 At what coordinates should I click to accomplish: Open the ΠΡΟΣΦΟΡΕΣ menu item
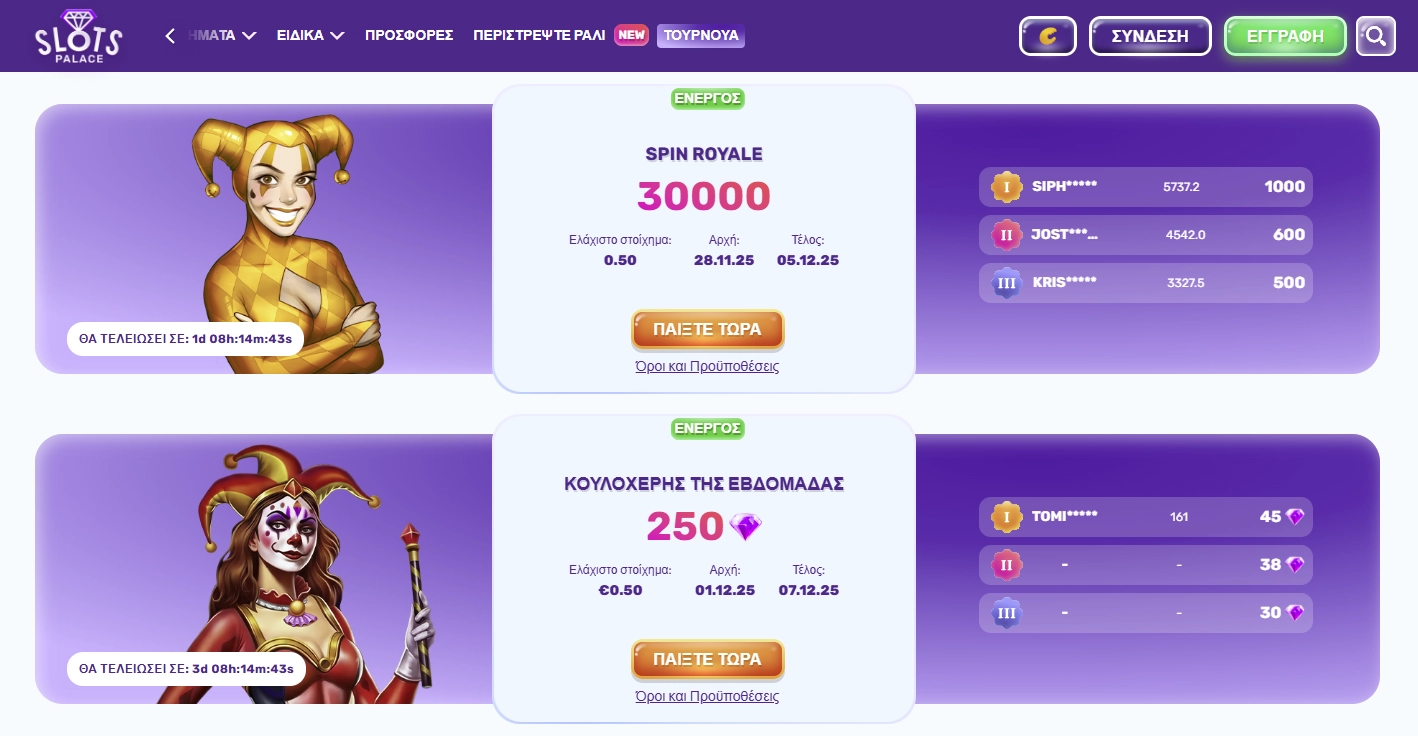click(409, 34)
